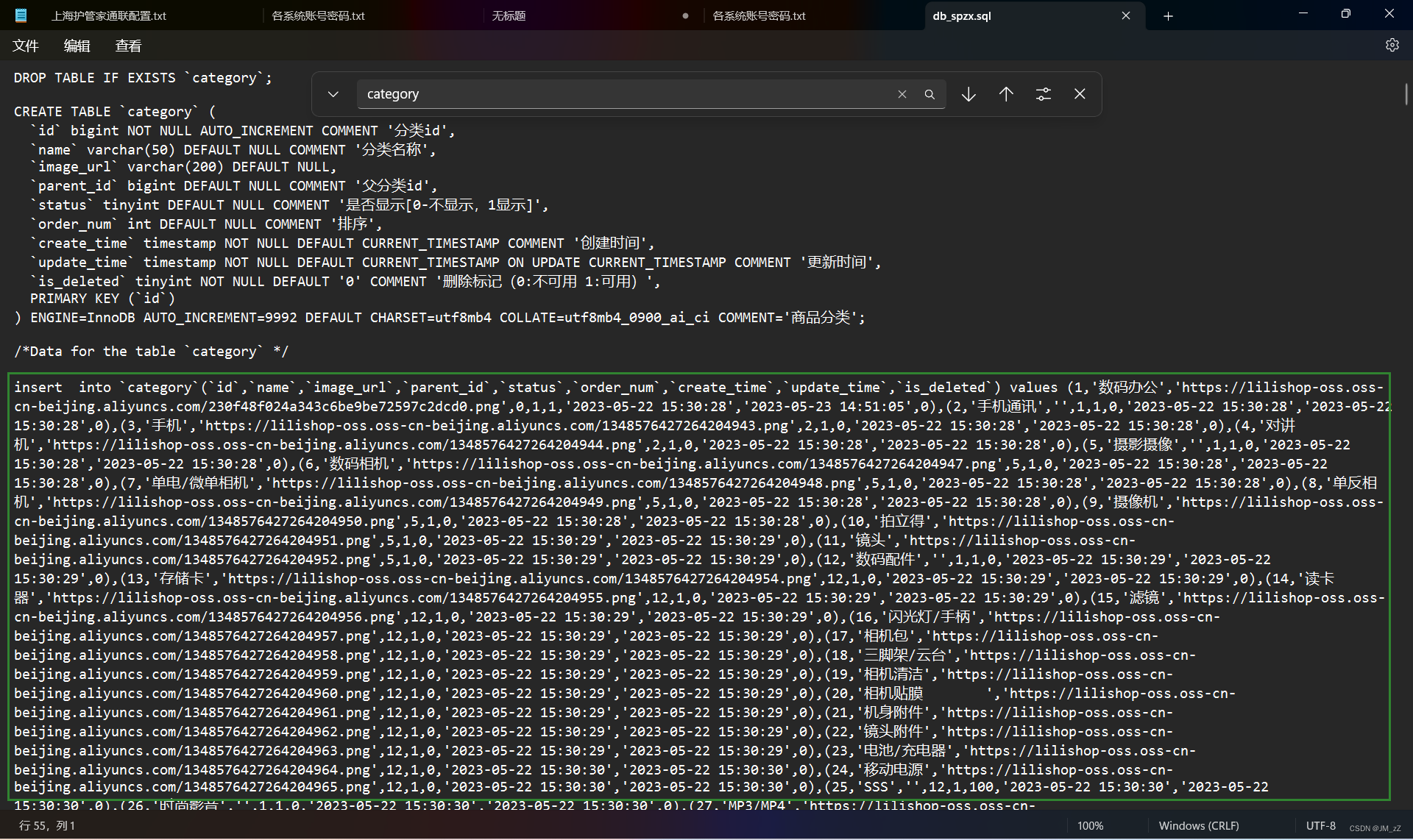Close the db_spzx.sql tab
This screenshot has height=840, width=1413.
point(1126,15)
